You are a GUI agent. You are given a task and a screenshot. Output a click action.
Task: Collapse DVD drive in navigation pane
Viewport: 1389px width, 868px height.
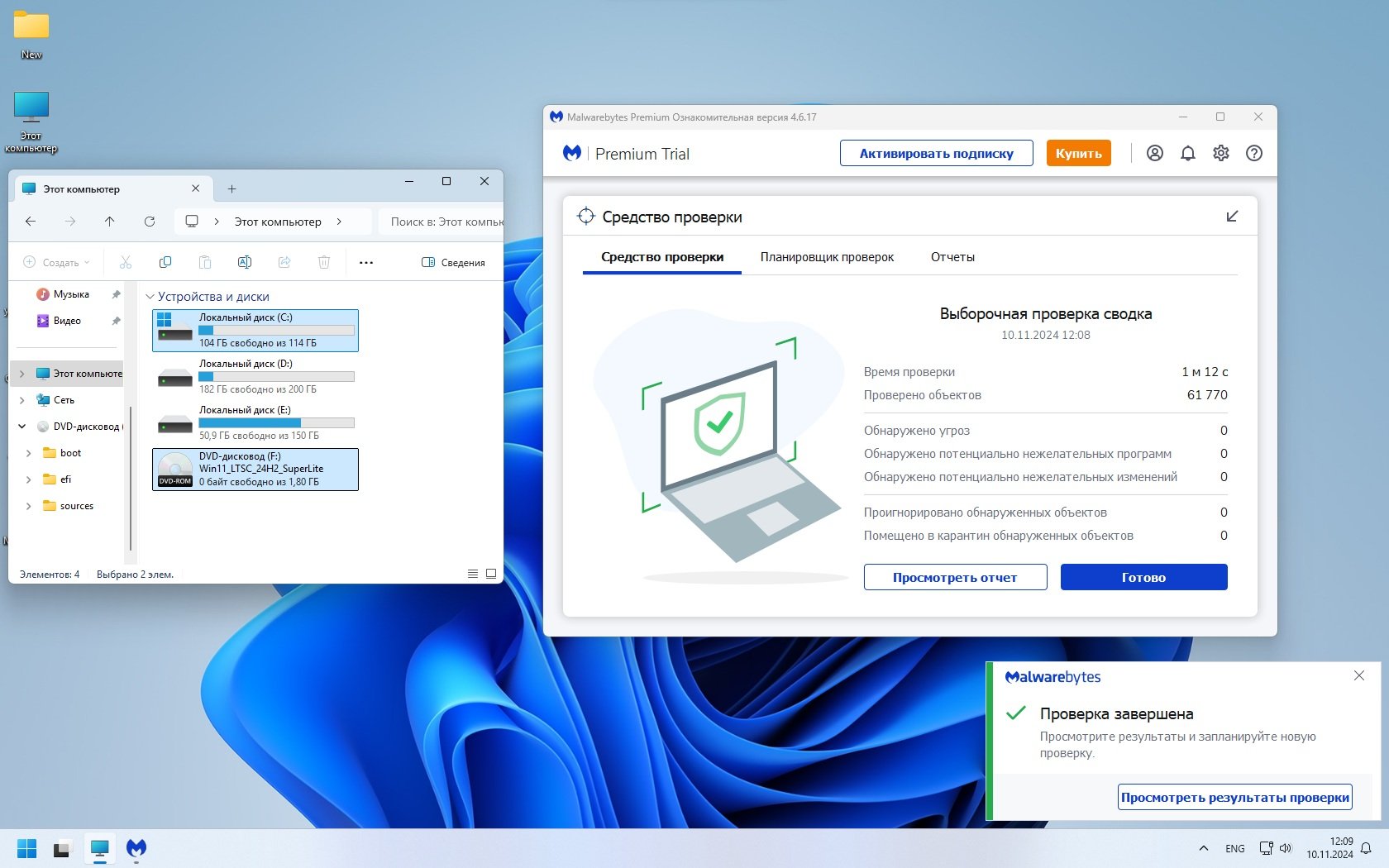click(22, 427)
